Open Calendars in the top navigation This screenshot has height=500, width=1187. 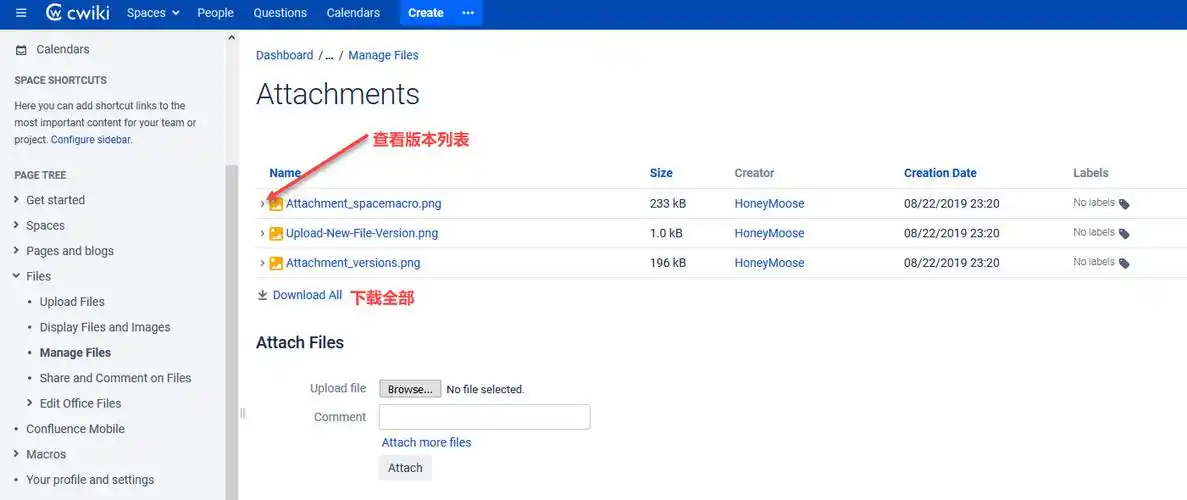point(354,13)
